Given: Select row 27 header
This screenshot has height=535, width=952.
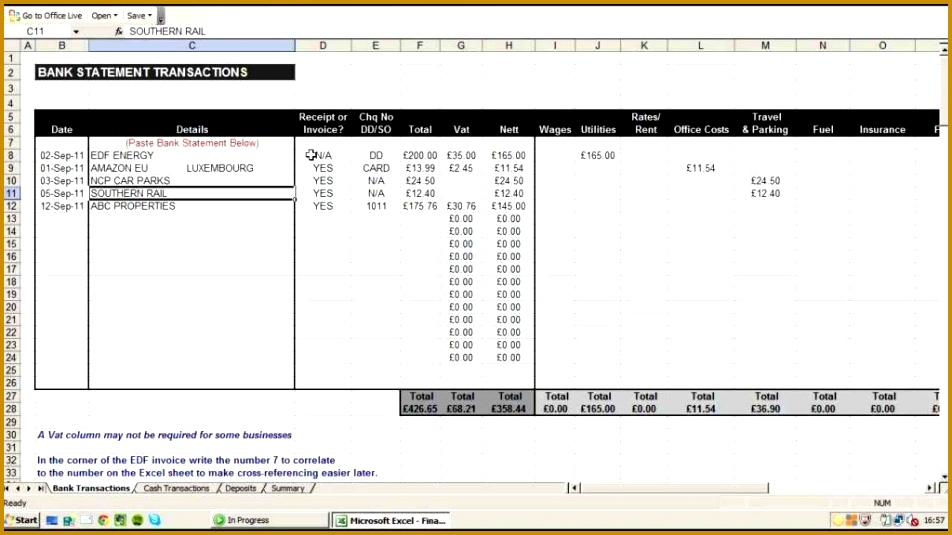Looking at the screenshot, I should coord(12,396).
